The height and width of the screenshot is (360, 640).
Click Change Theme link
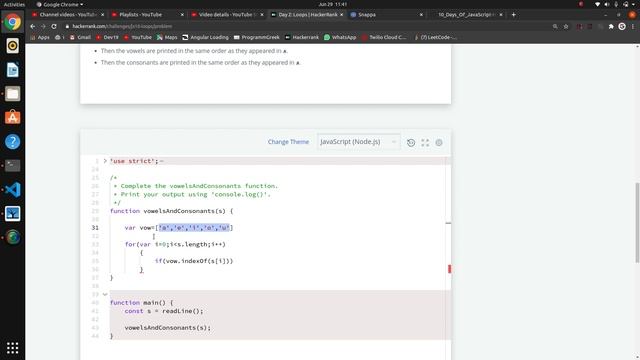coord(288,142)
